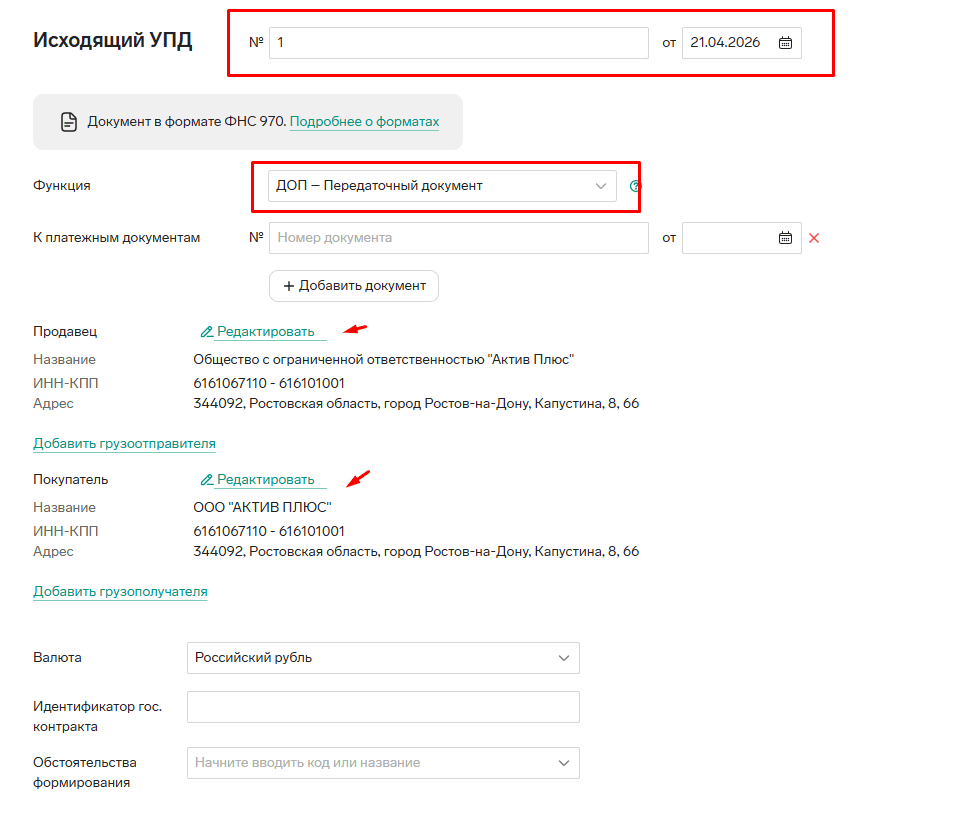Click the Добавить грузоотправителя link
This screenshot has height=813, width=974.
pyautogui.click(x=124, y=443)
